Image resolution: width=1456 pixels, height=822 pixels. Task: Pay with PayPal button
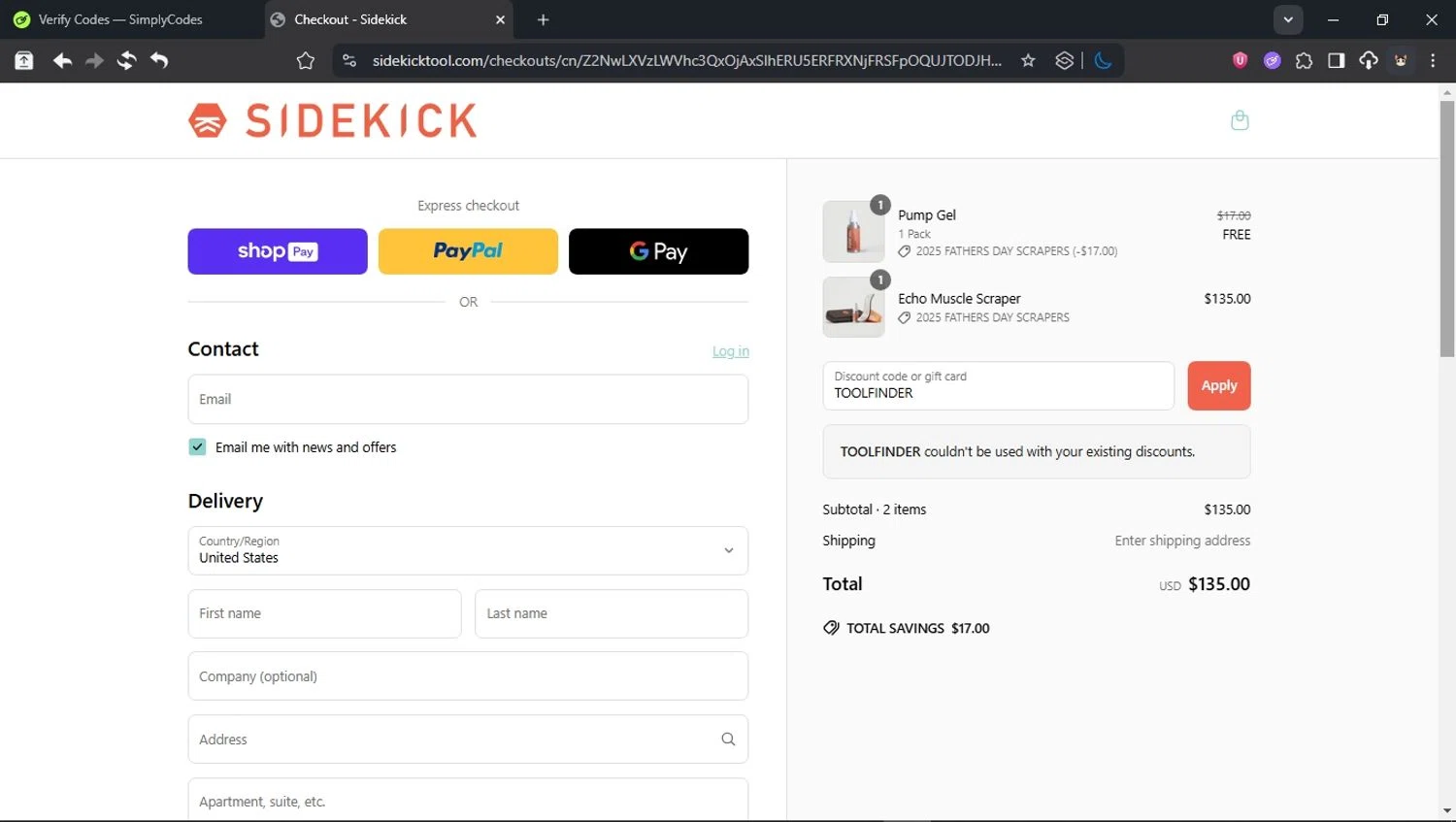pos(468,251)
